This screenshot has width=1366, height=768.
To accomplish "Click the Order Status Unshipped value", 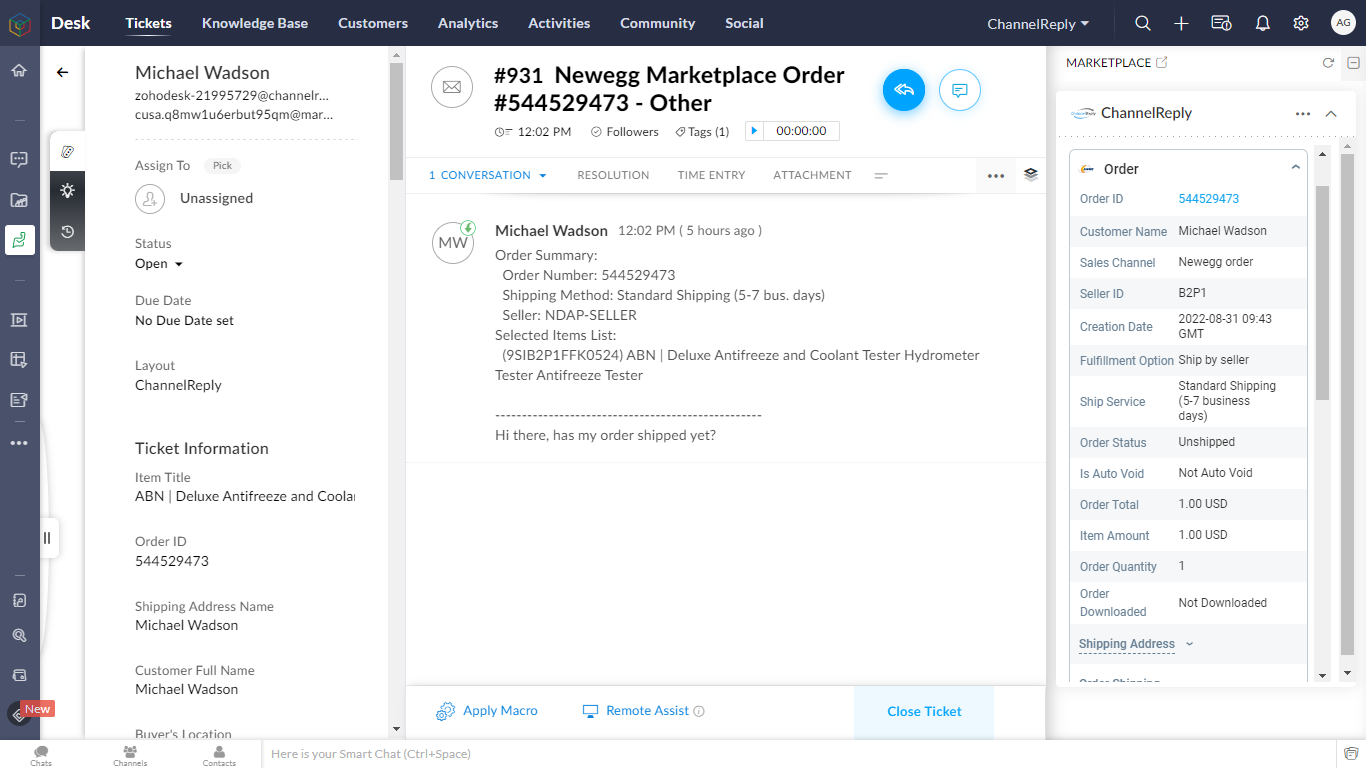I will [x=1206, y=442].
